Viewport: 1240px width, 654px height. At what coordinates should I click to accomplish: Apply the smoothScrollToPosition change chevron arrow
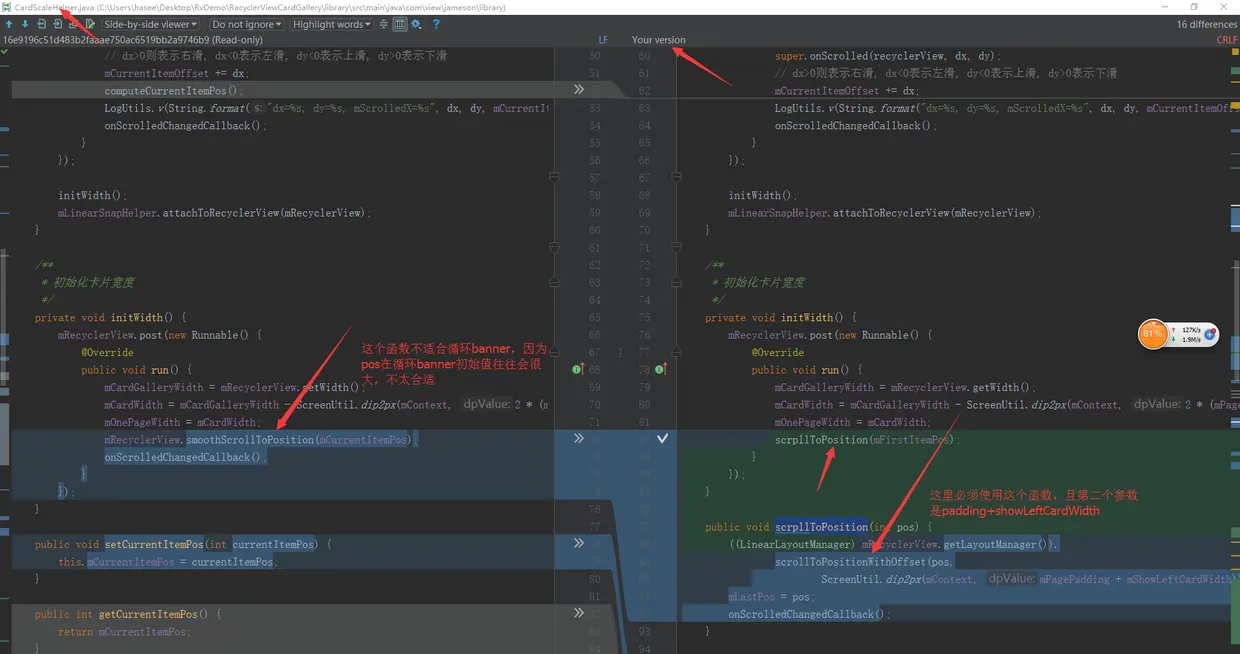(578, 439)
